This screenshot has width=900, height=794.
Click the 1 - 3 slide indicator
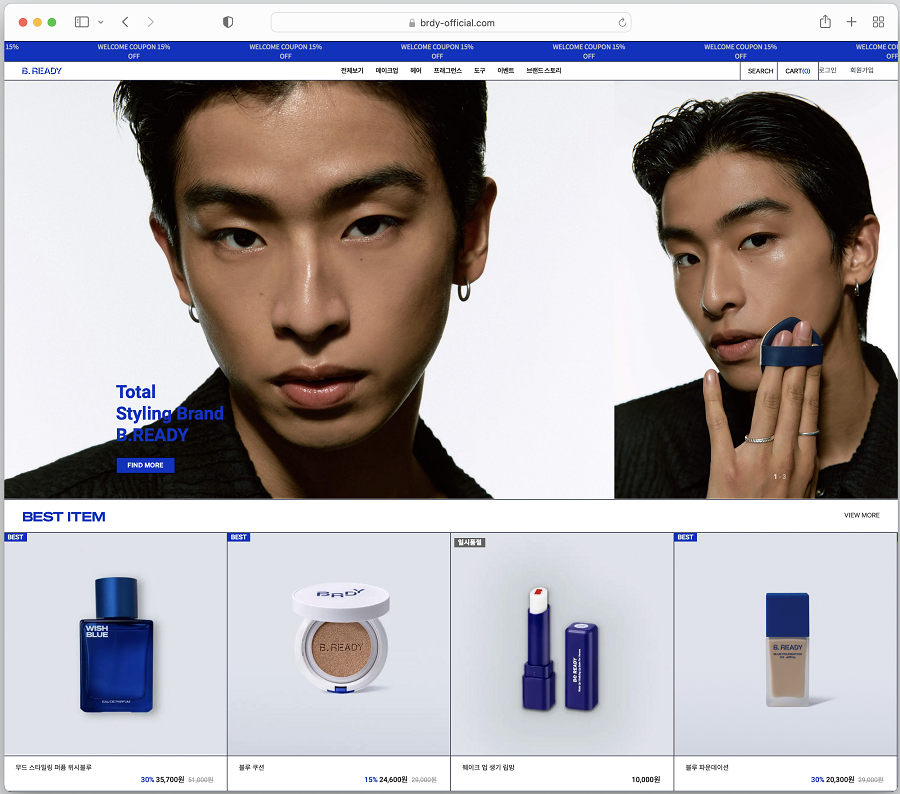click(x=779, y=477)
